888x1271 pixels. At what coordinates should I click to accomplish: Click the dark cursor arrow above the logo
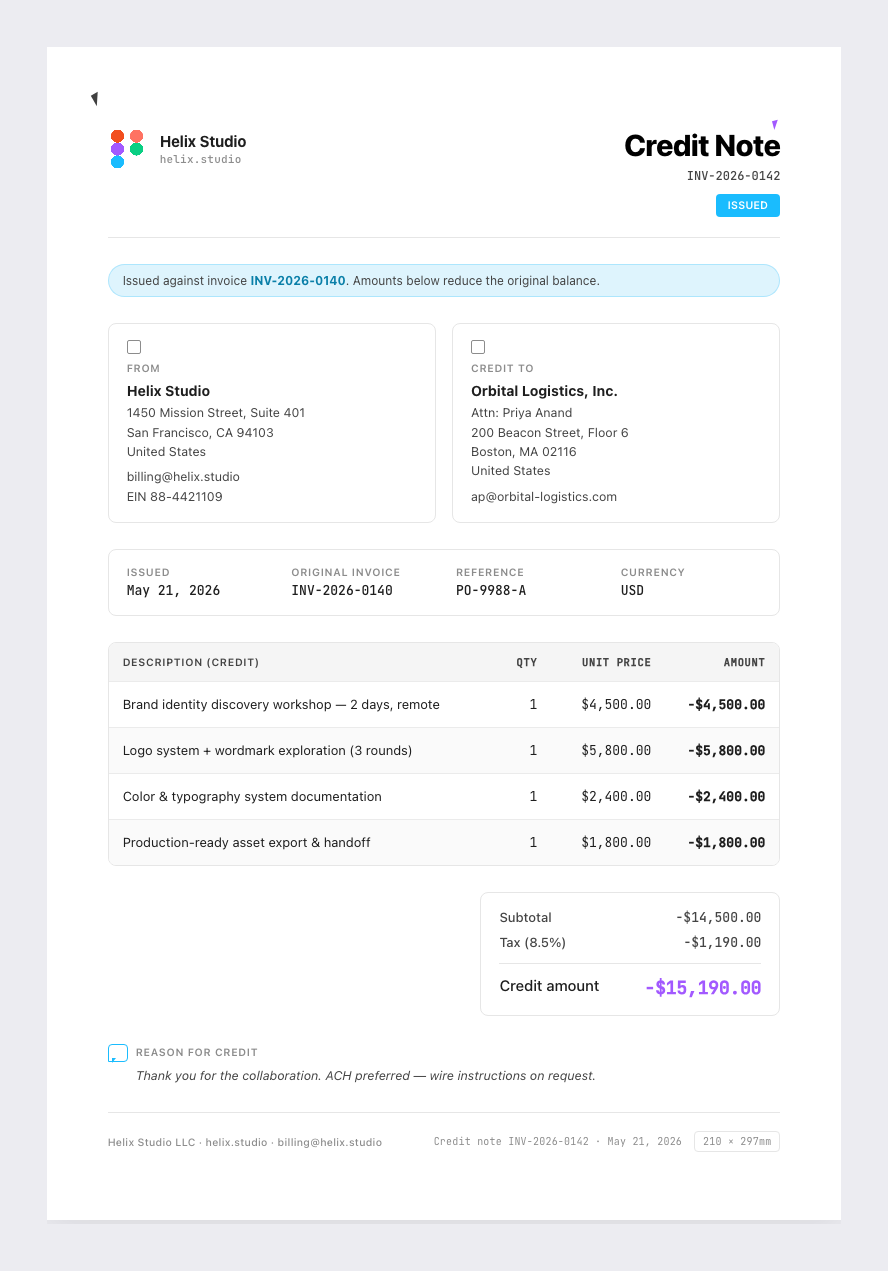coord(95,98)
